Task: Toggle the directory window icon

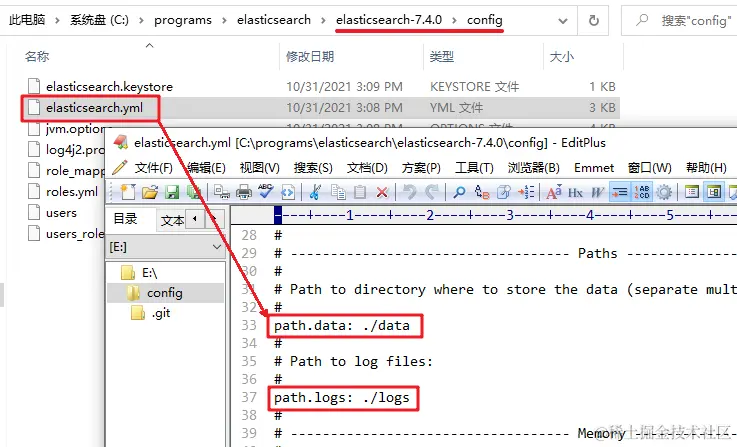Action: pos(691,192)
